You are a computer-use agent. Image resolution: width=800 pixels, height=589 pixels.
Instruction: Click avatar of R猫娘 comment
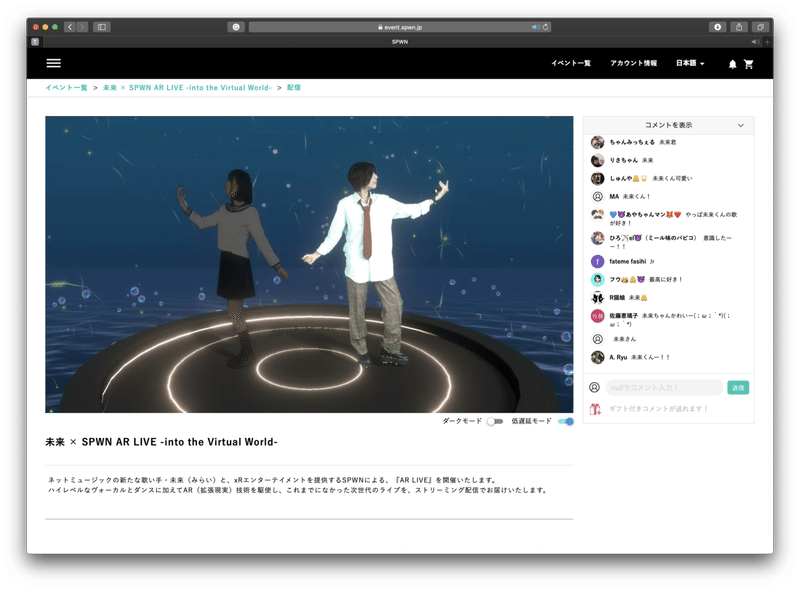click(597, 298)
